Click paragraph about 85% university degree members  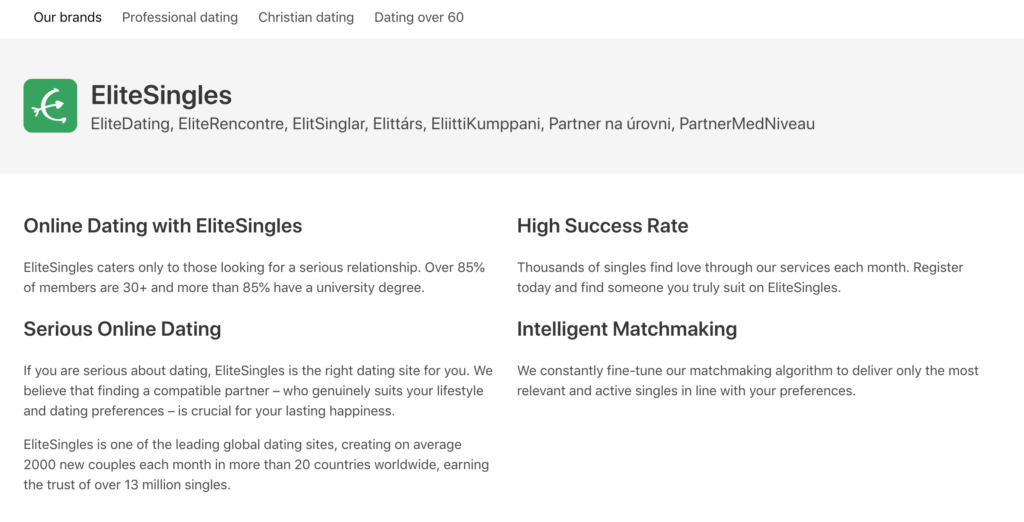tap(255, 277)
